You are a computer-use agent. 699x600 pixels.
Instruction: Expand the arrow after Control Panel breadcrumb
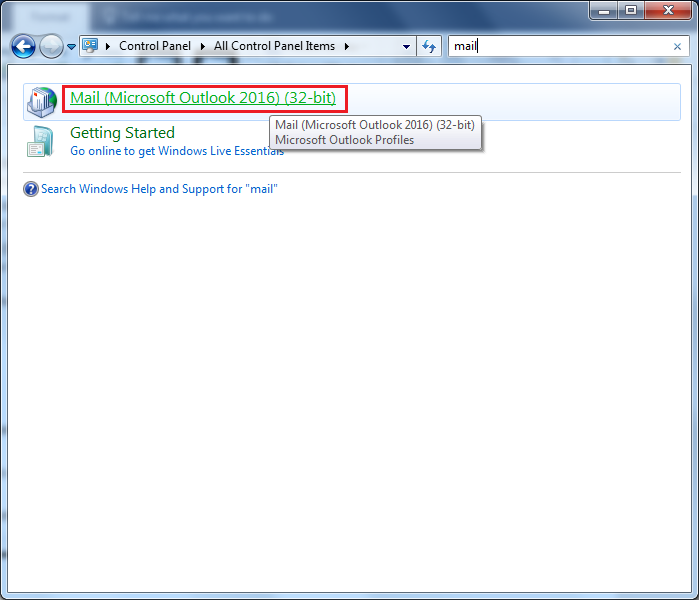click(203, 46)
